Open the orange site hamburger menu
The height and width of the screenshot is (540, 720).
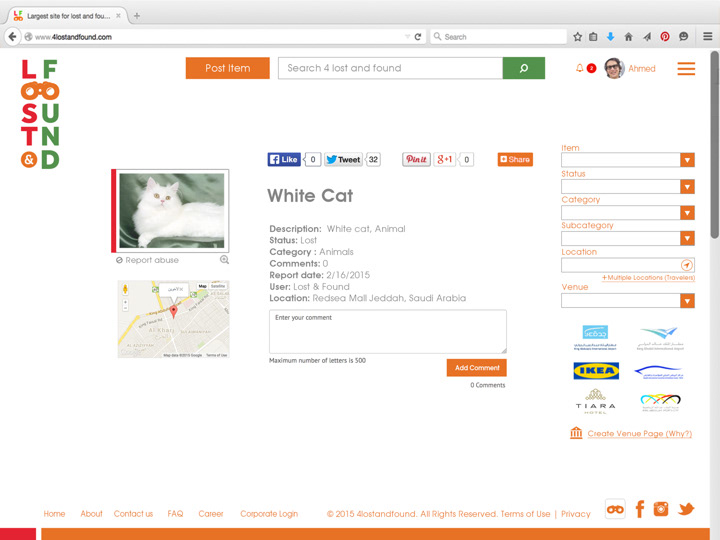(686, 68)
